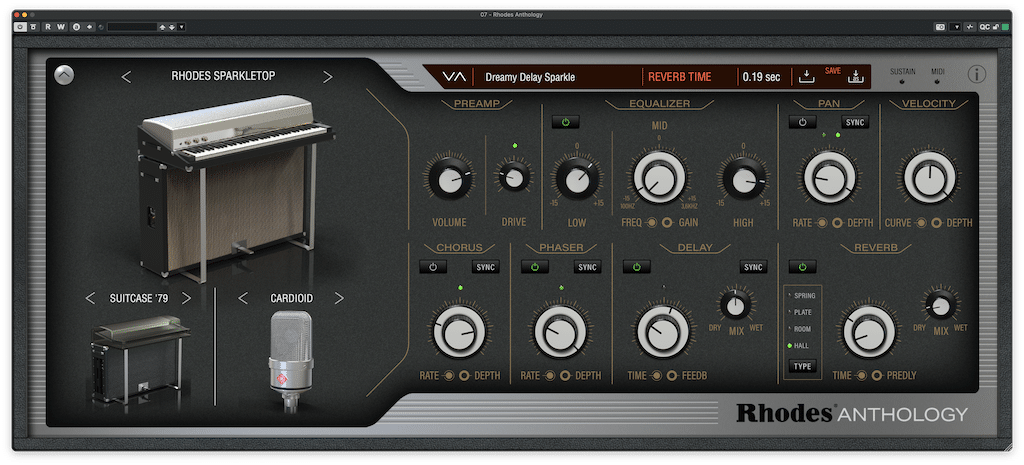This screenshot has height=465, width=1024.
Task: Click the empty host preset name field
Action: click(133, 27)
